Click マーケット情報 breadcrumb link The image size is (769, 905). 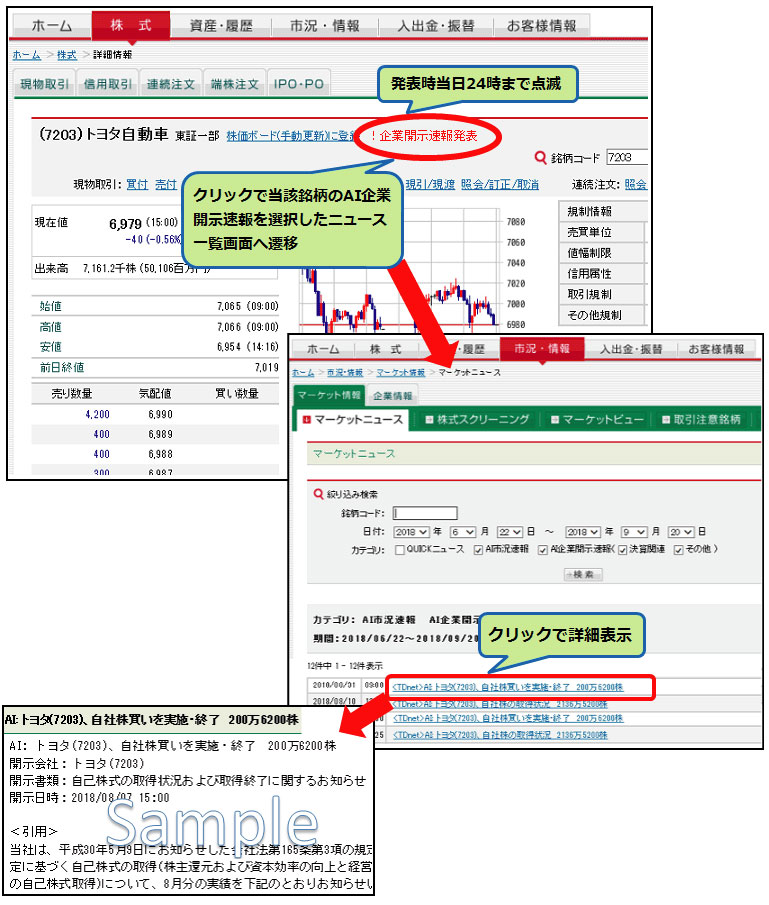(x=401, y=373)
